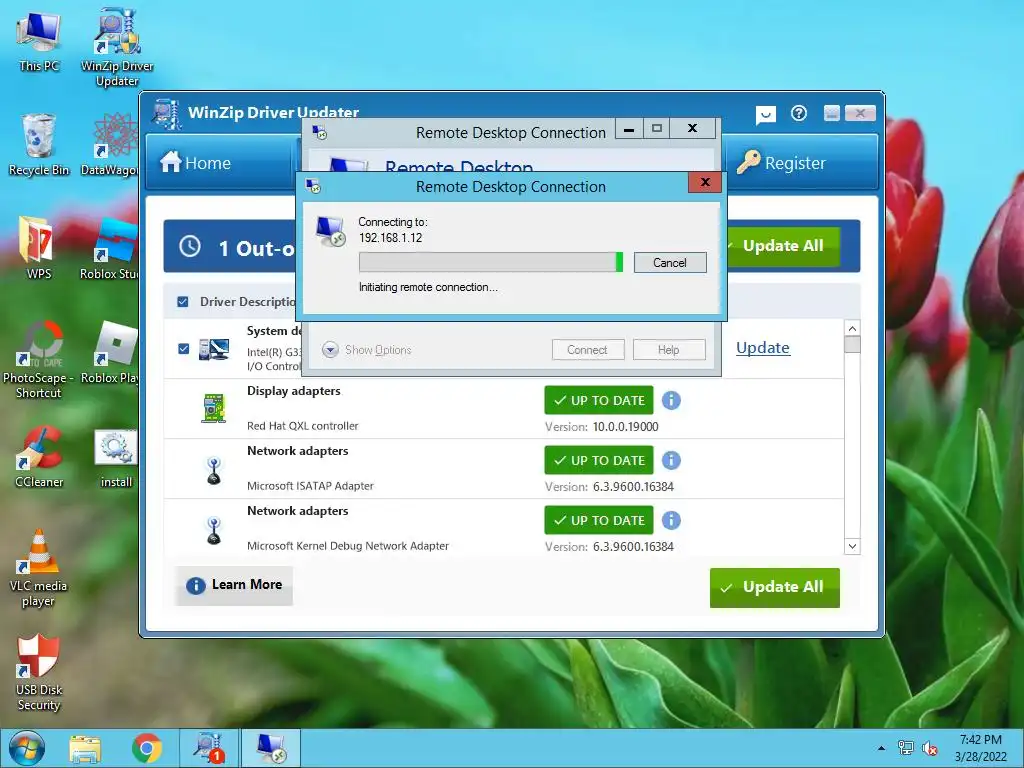
Task: Click UP TO DATE for ISATAP Adapter
Action: click(x=599, y=460)
